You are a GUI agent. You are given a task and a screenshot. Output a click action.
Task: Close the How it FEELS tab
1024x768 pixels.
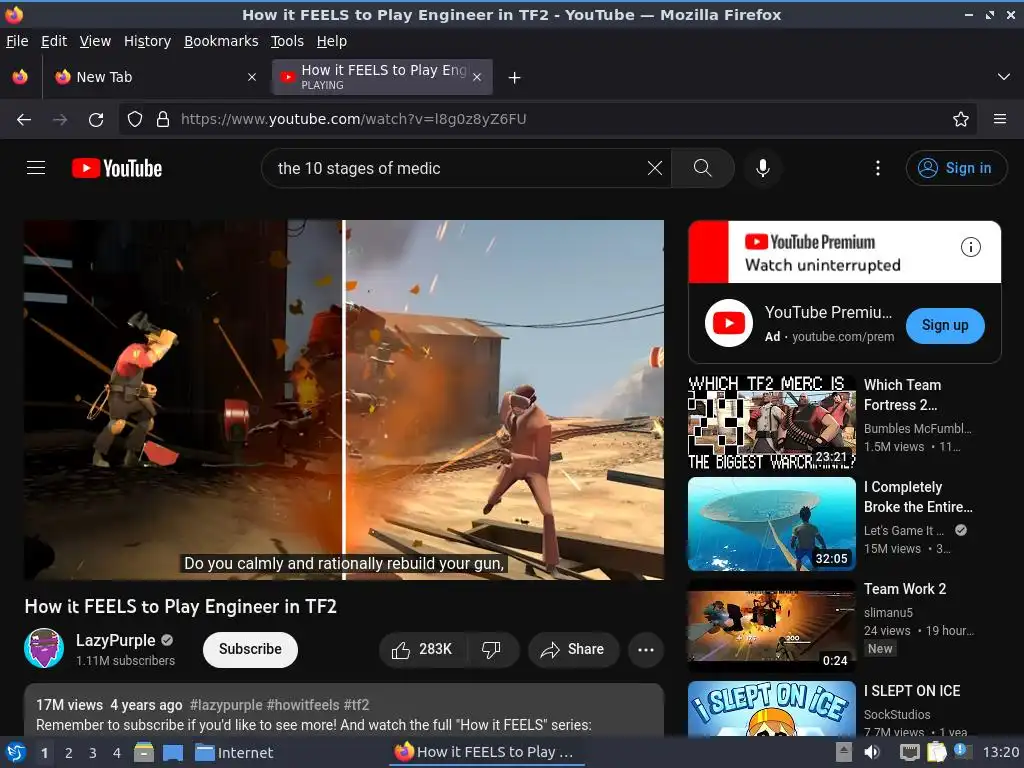[x=477, y=77]
